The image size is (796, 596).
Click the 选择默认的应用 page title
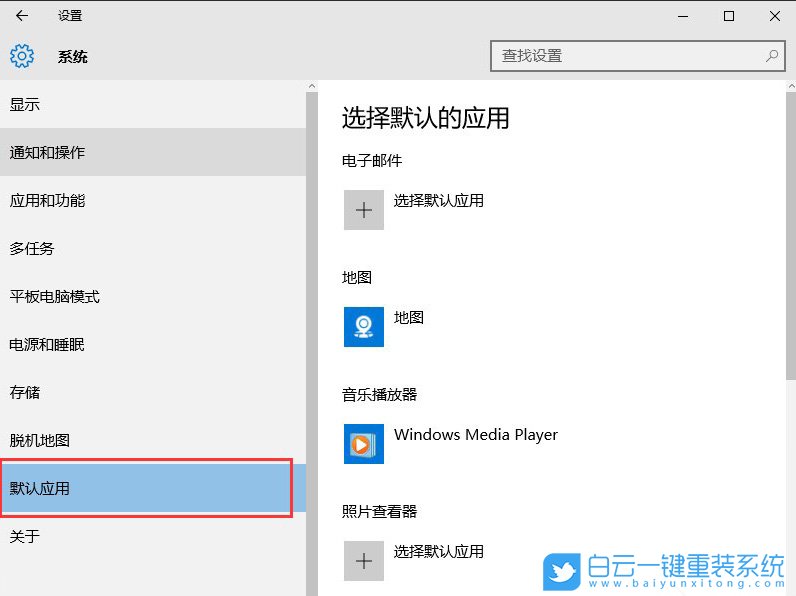[x=425, y=118]
